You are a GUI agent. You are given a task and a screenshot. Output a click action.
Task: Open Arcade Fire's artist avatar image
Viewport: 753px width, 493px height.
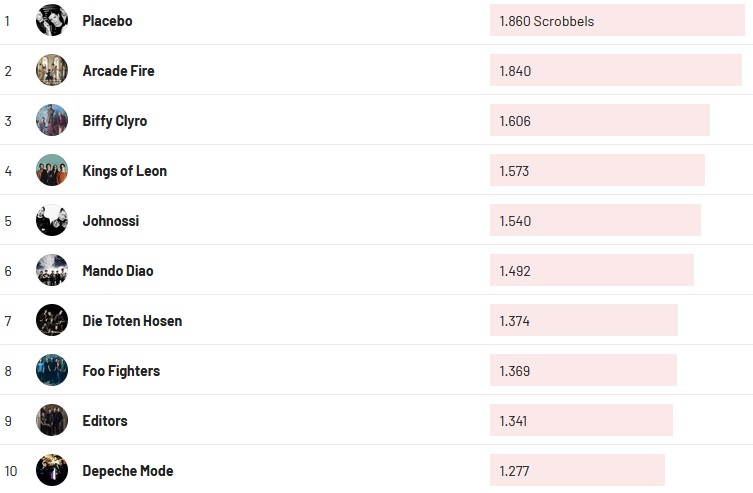[52, 71]
